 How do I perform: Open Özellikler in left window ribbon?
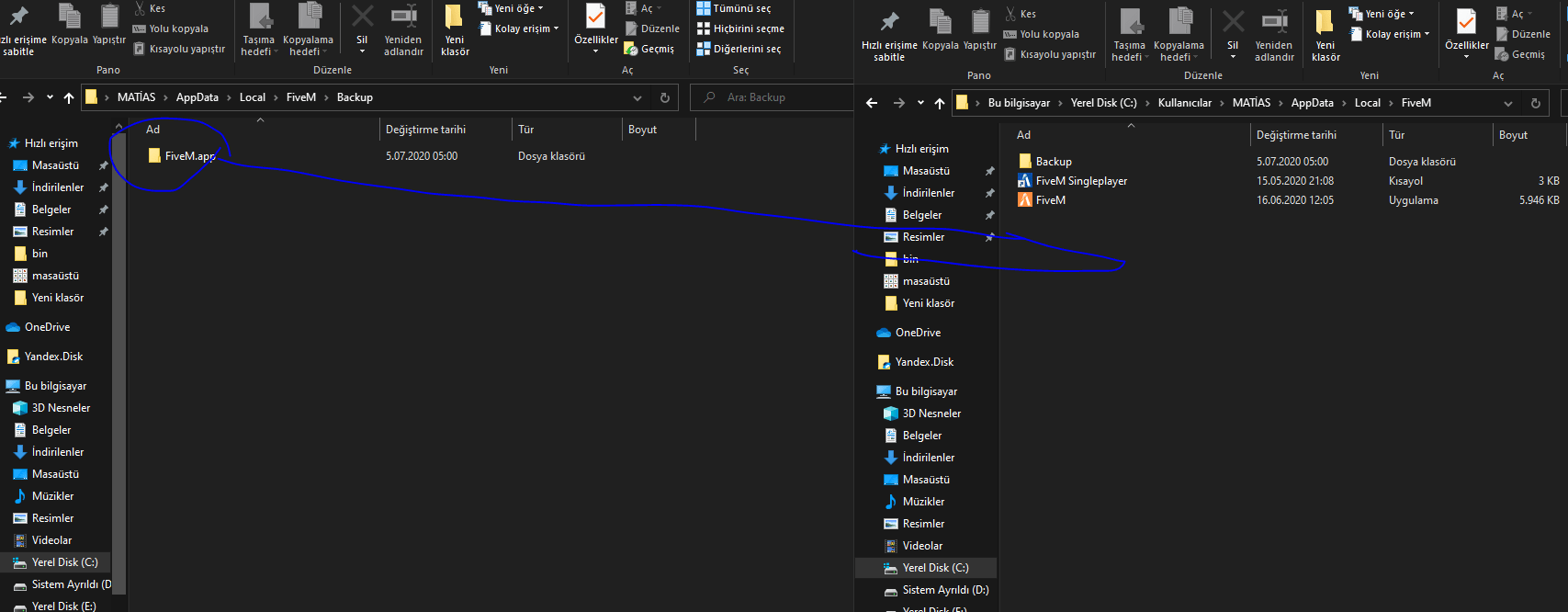596,28
